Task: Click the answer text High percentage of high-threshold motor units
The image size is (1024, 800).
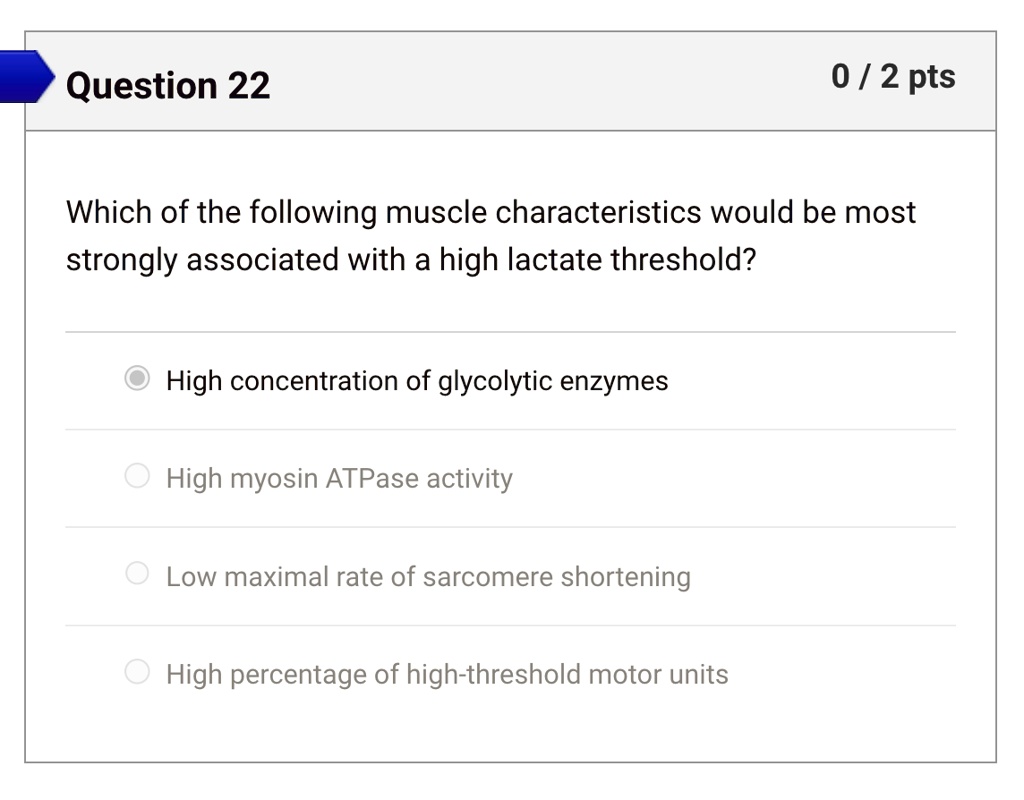Action: (447, 675)
